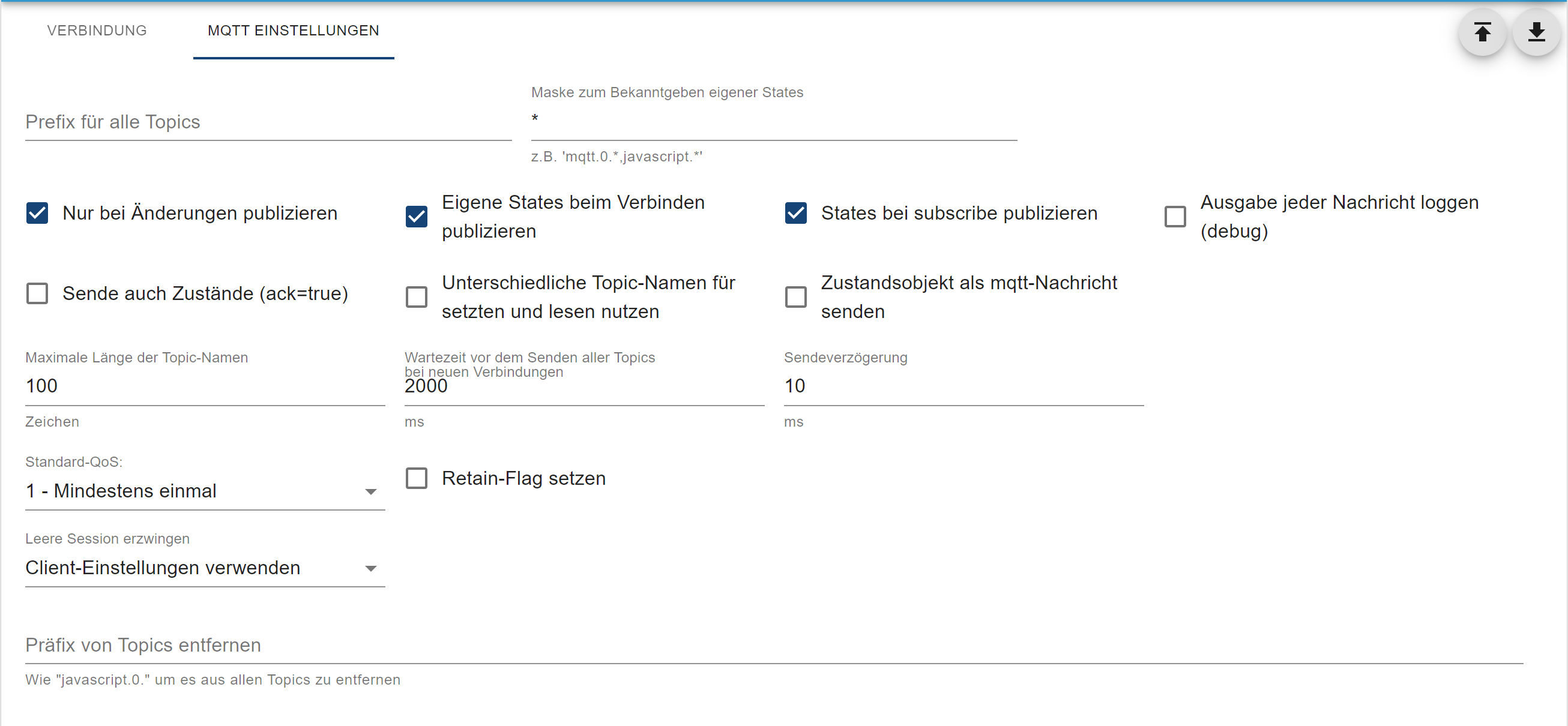Click the Standard-QoS dropdown arrow
1568x726 pixels.
371,492
